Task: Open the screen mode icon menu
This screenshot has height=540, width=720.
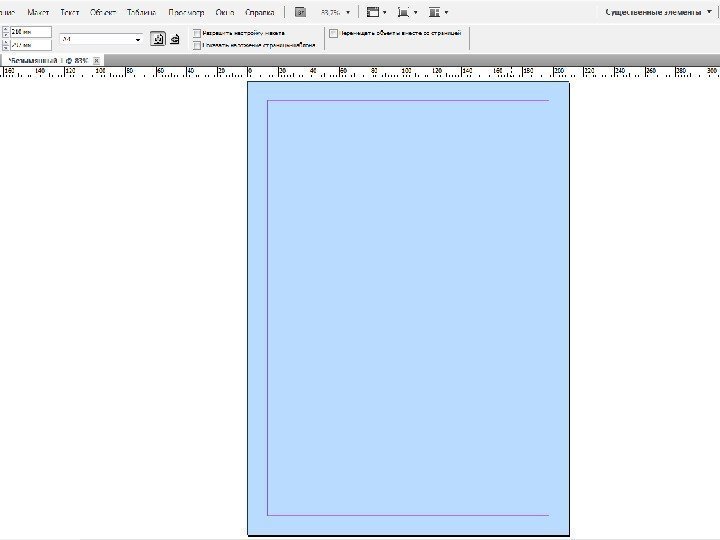Action: pyautogui.click(x=407, y=12)
